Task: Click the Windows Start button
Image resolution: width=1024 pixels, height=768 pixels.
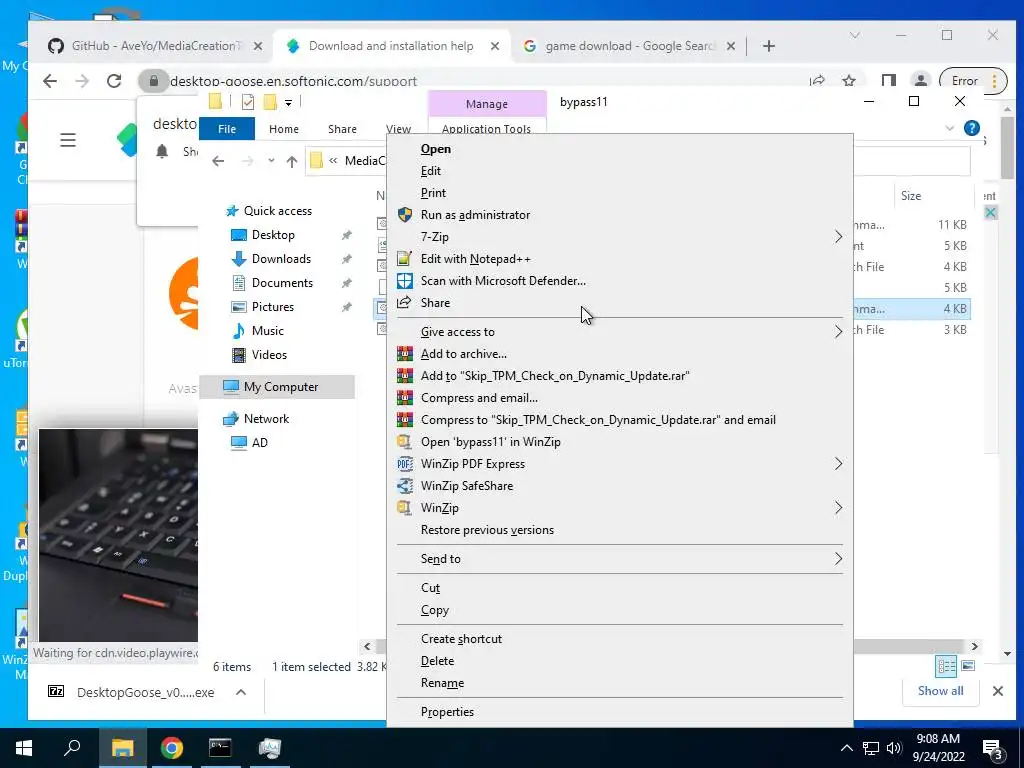Action: [24, 748]
